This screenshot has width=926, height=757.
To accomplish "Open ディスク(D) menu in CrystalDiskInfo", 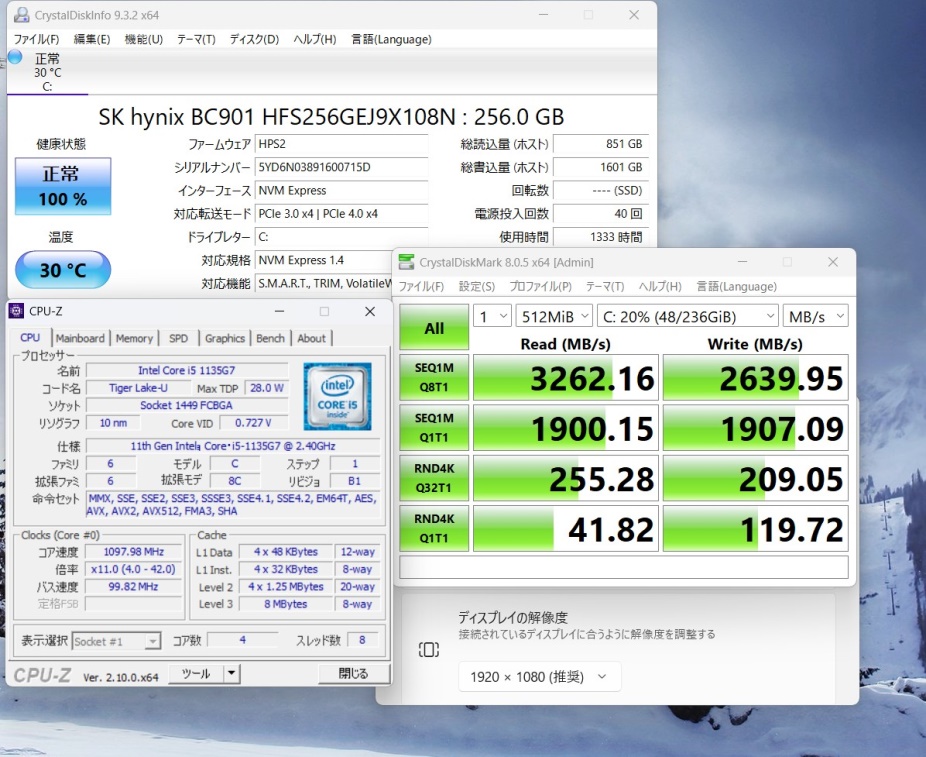I will coord(254,40).
